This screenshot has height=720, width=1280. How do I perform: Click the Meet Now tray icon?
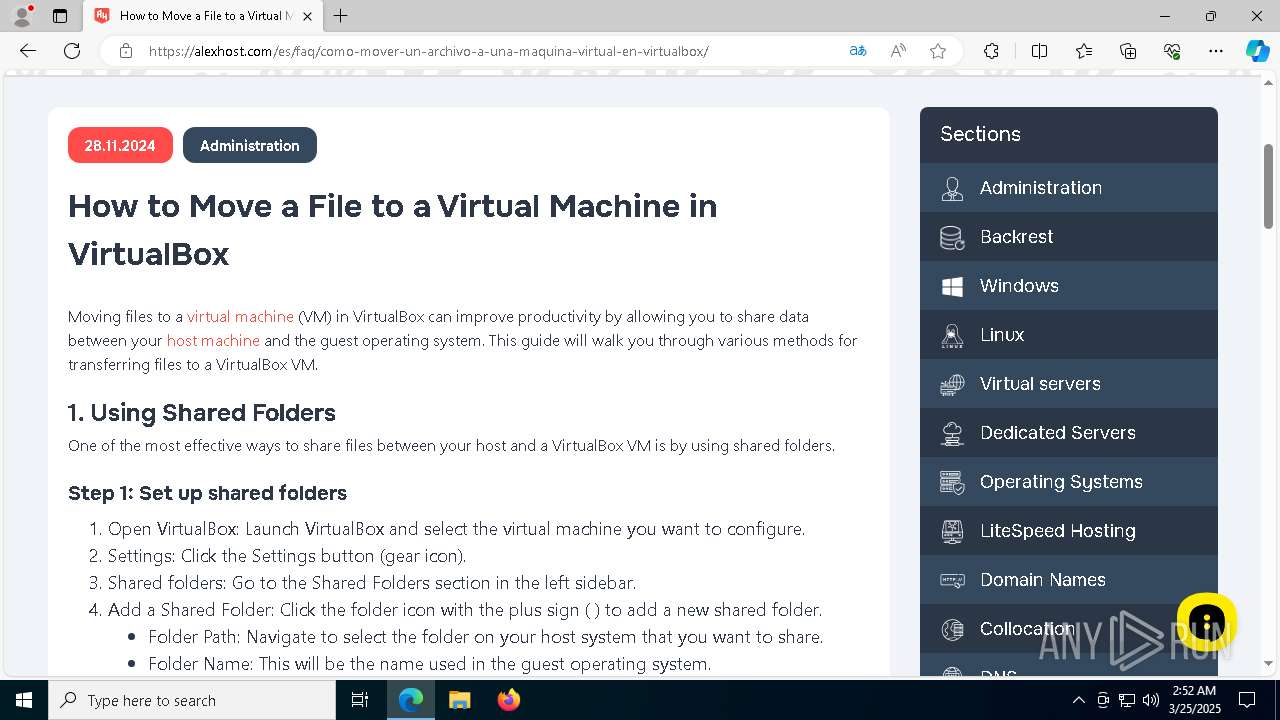1103,700
